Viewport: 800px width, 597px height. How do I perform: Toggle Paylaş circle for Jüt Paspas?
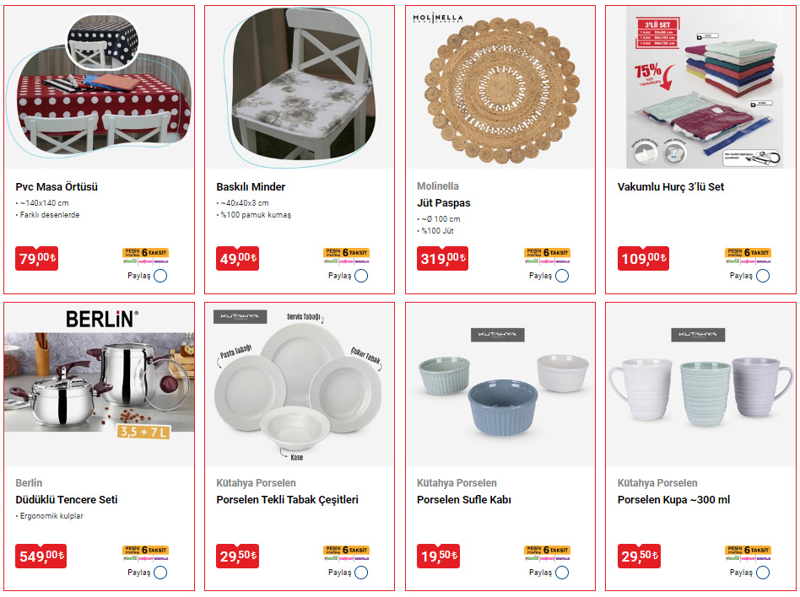point(562,276)
